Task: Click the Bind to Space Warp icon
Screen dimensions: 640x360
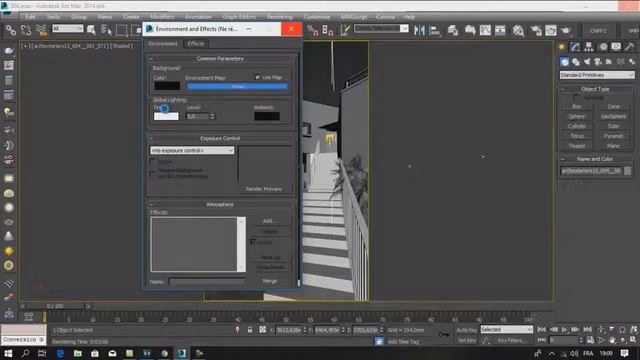Action: [x=41, y=30]
